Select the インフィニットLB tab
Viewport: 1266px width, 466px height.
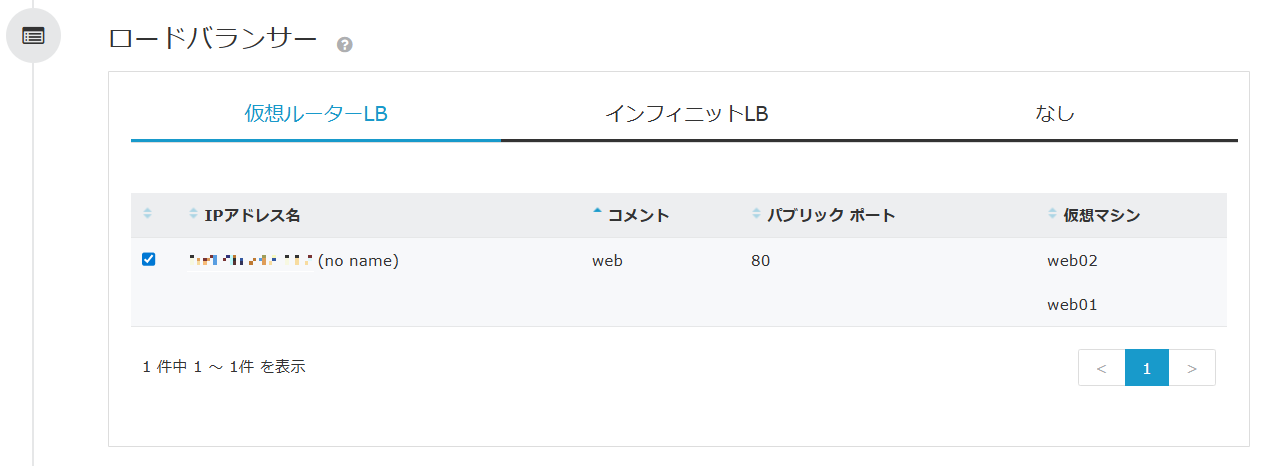[686, 114]
